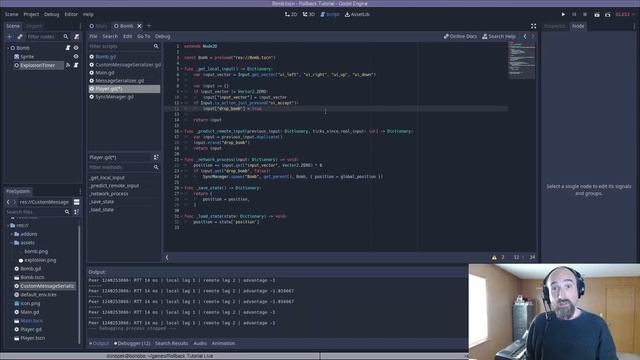Select SyncManager.gd in script list
This screenshot has height=360, width=640.
[114, 97]
